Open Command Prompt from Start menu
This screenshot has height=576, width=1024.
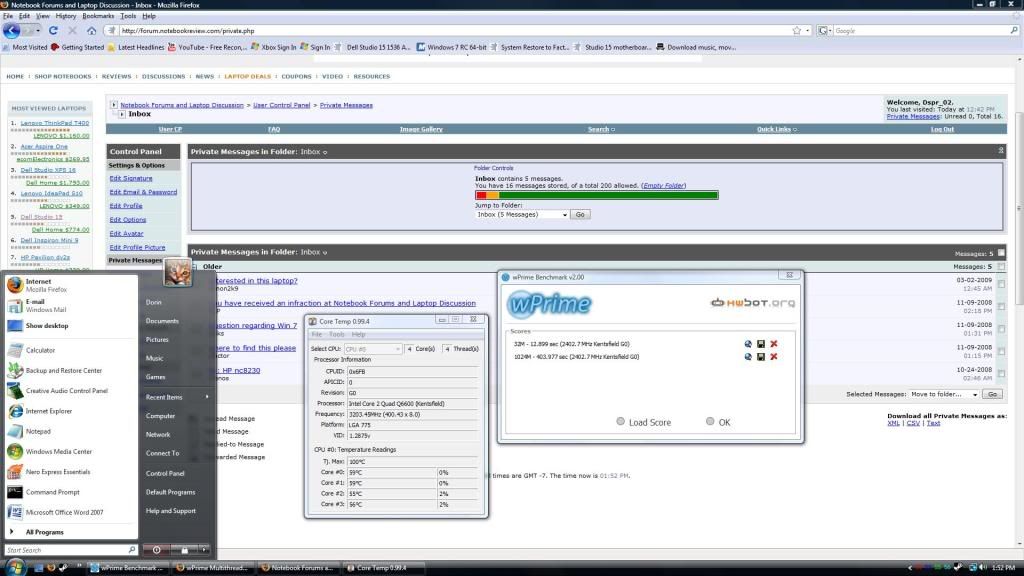pyautogui.click(x=71, y=492)
